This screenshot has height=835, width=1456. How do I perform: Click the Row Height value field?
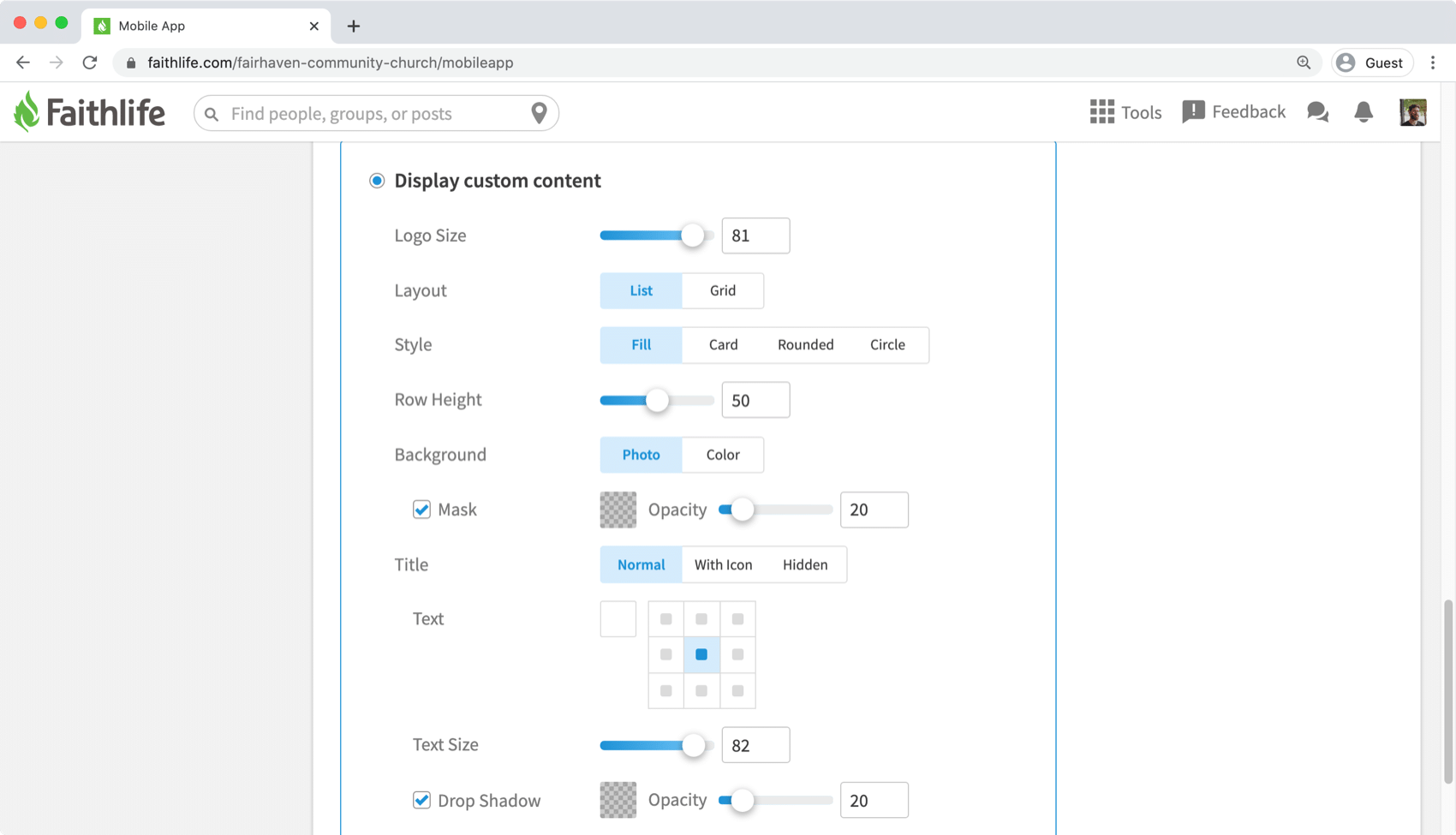pyautogui.click(x=755, y=400)
